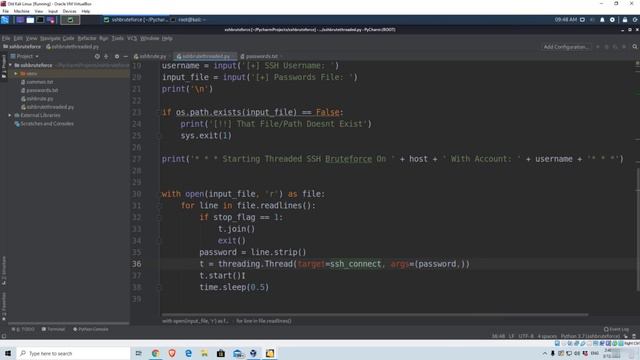The width and height of the screenshot is (640, 360).
Task: Click the Structure vertical sidebar tab
Action: click(4, 271)
